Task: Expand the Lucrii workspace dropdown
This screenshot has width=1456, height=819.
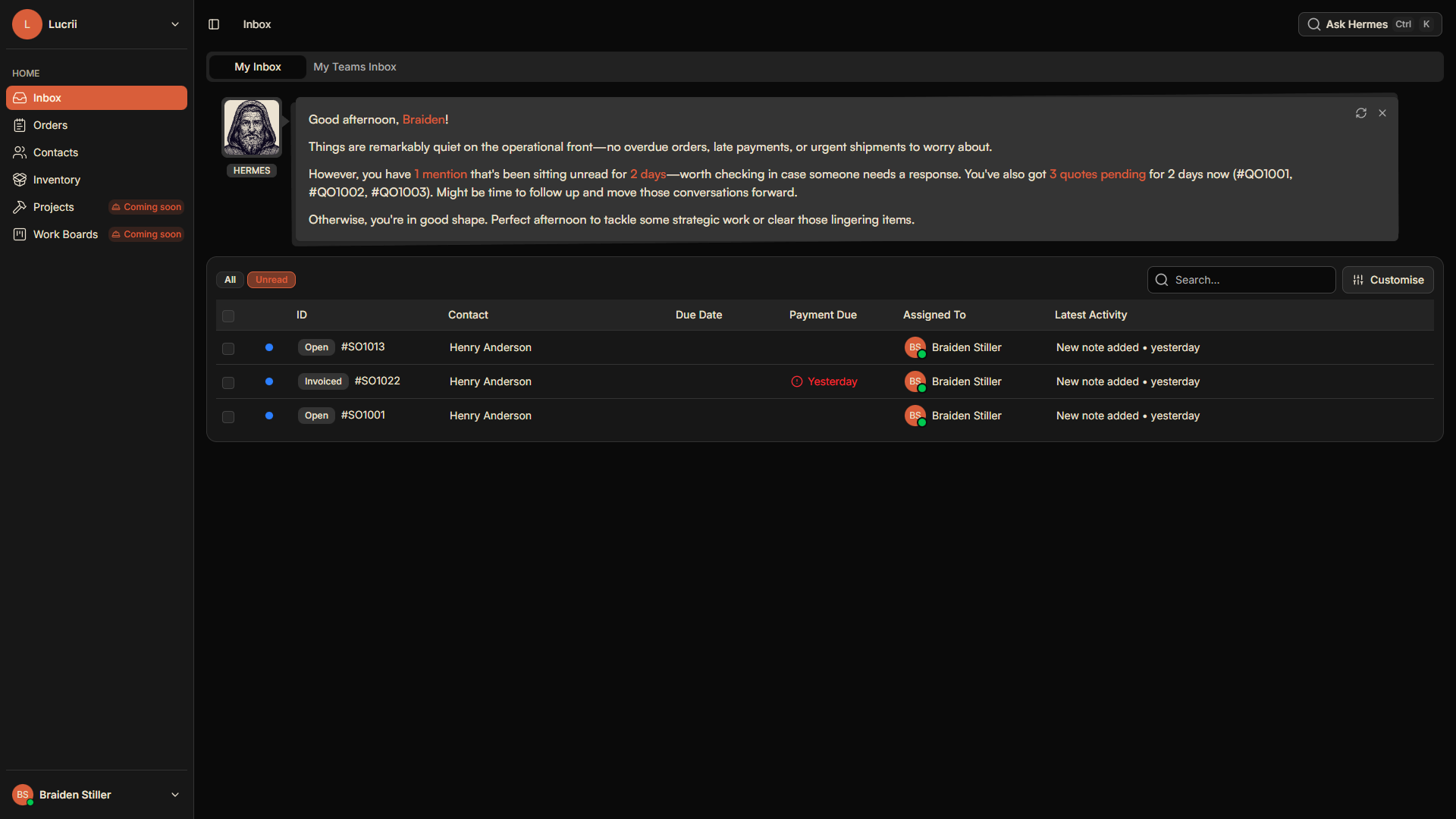Action: tap(174, 24)
